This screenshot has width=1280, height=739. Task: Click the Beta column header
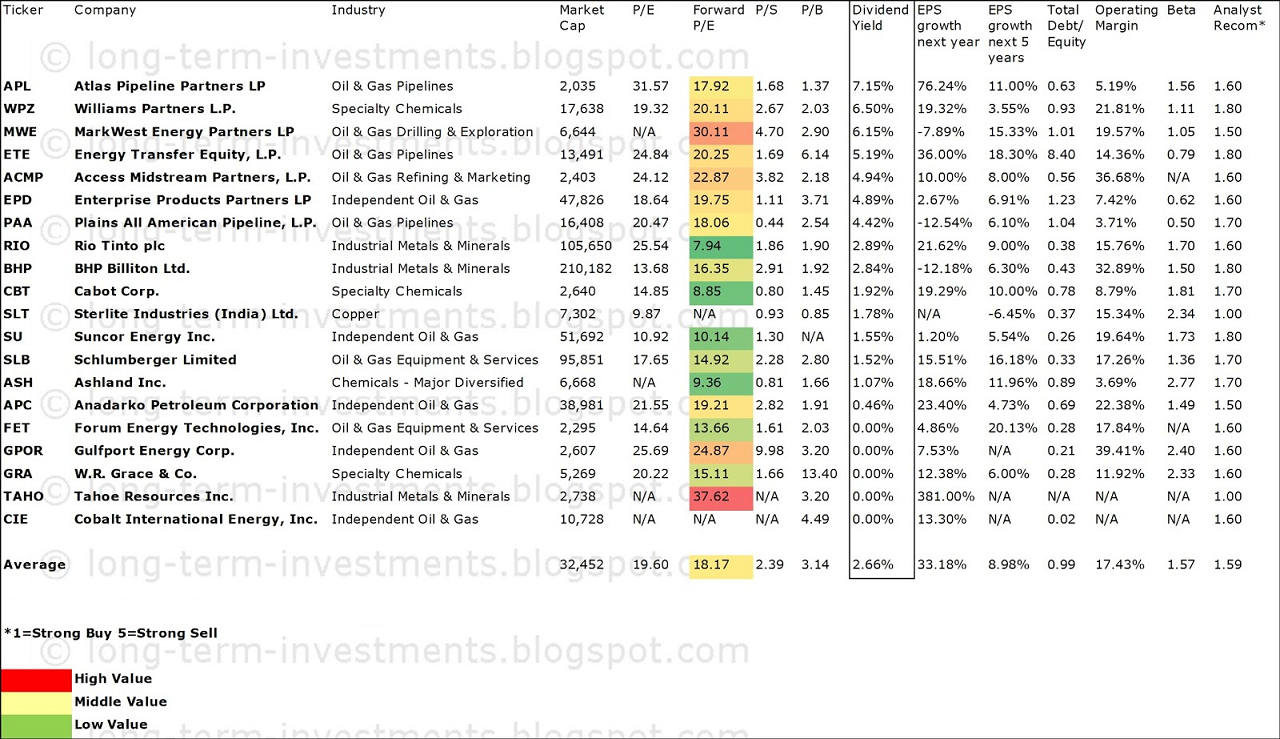click(x=1181, y=10)
